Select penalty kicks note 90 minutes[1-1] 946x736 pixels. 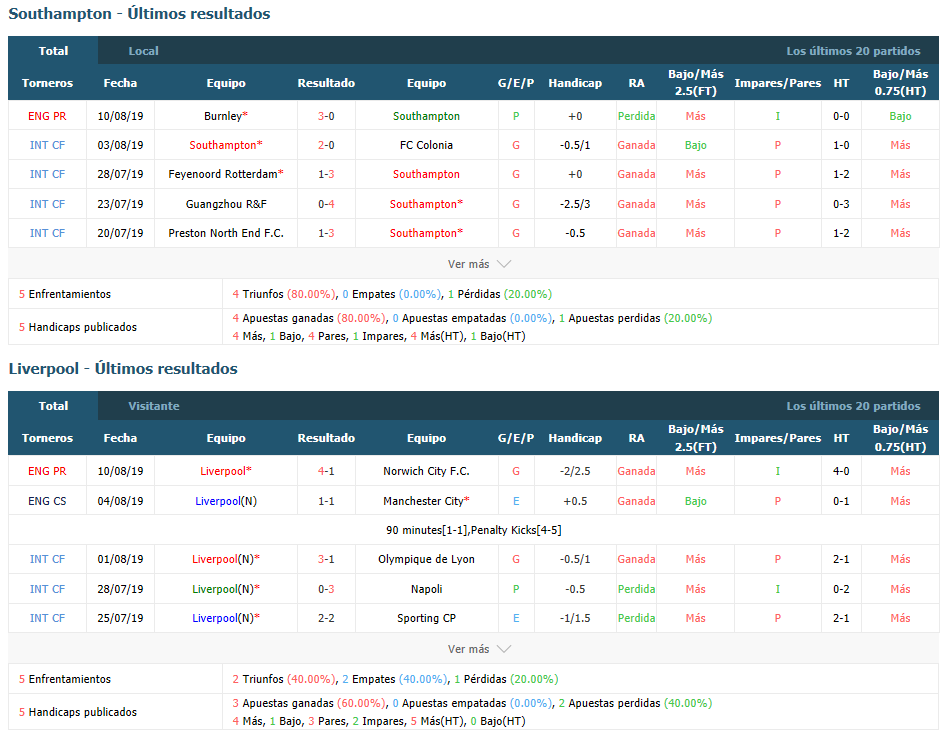[x=474, y=530]
